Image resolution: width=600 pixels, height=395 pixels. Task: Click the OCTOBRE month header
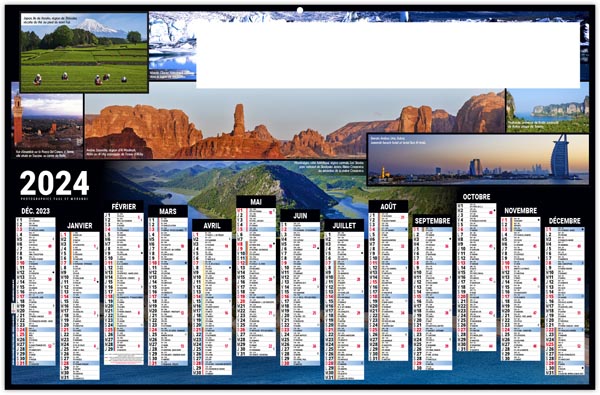[x=476, y=197]
